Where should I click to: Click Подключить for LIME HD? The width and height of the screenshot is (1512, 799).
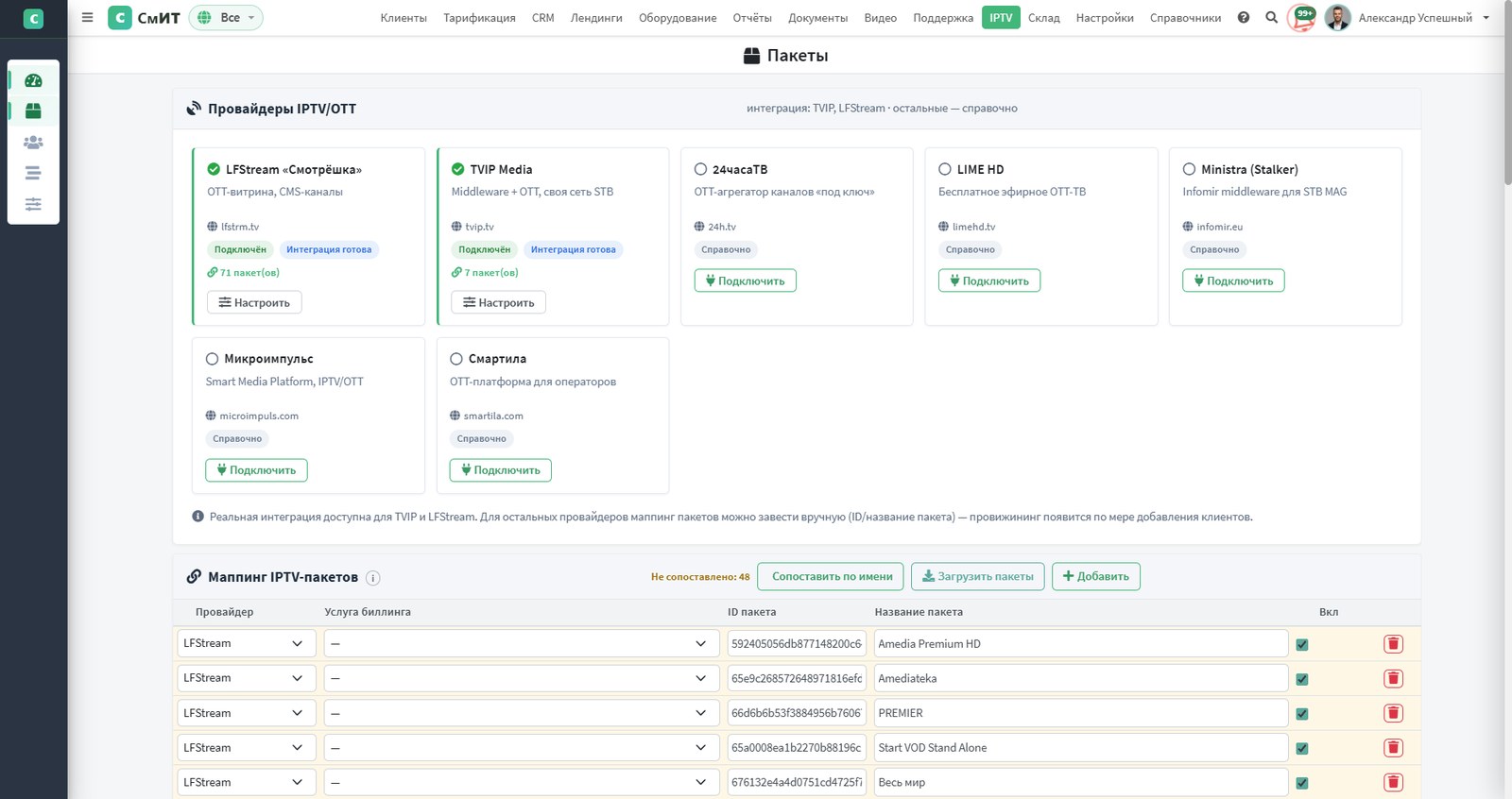coord(989,280)
